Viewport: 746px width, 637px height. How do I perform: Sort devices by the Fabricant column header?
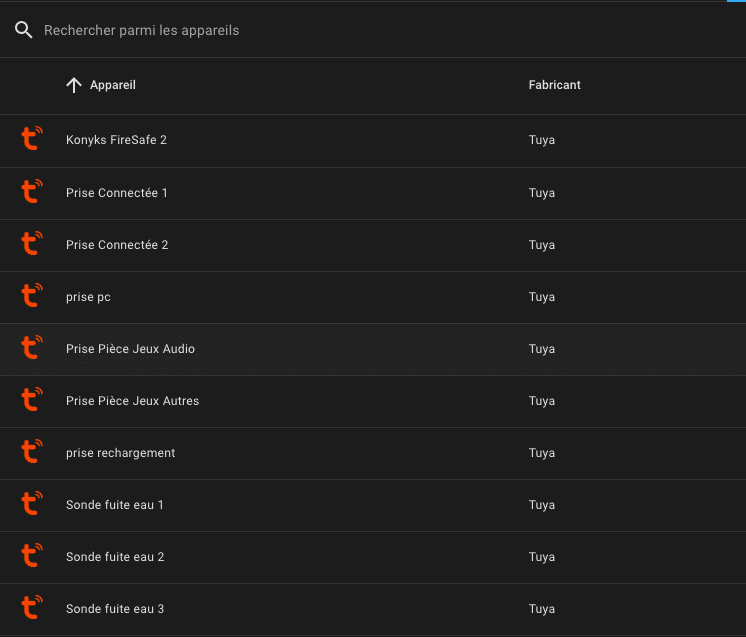click(x=554, y=85)
